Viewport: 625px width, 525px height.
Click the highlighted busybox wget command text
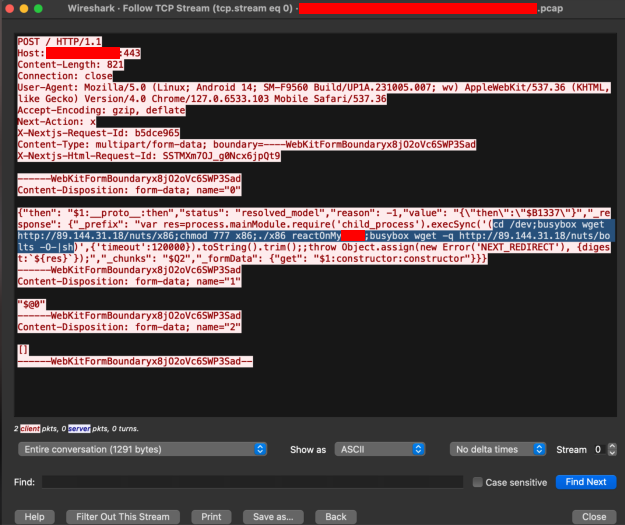click(300, 237)
